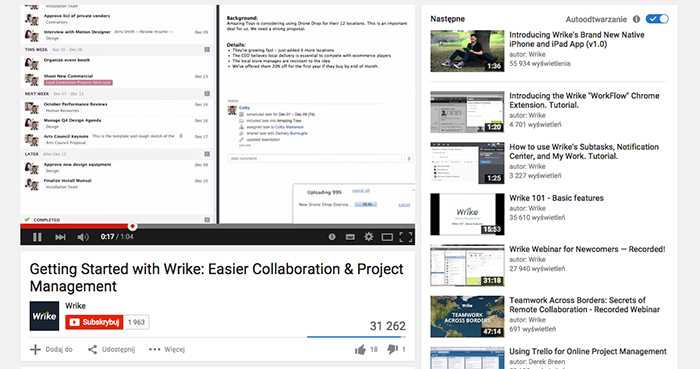Skip to the next video
The height and width of the screenshot is (369, 700).
[60, 237]
